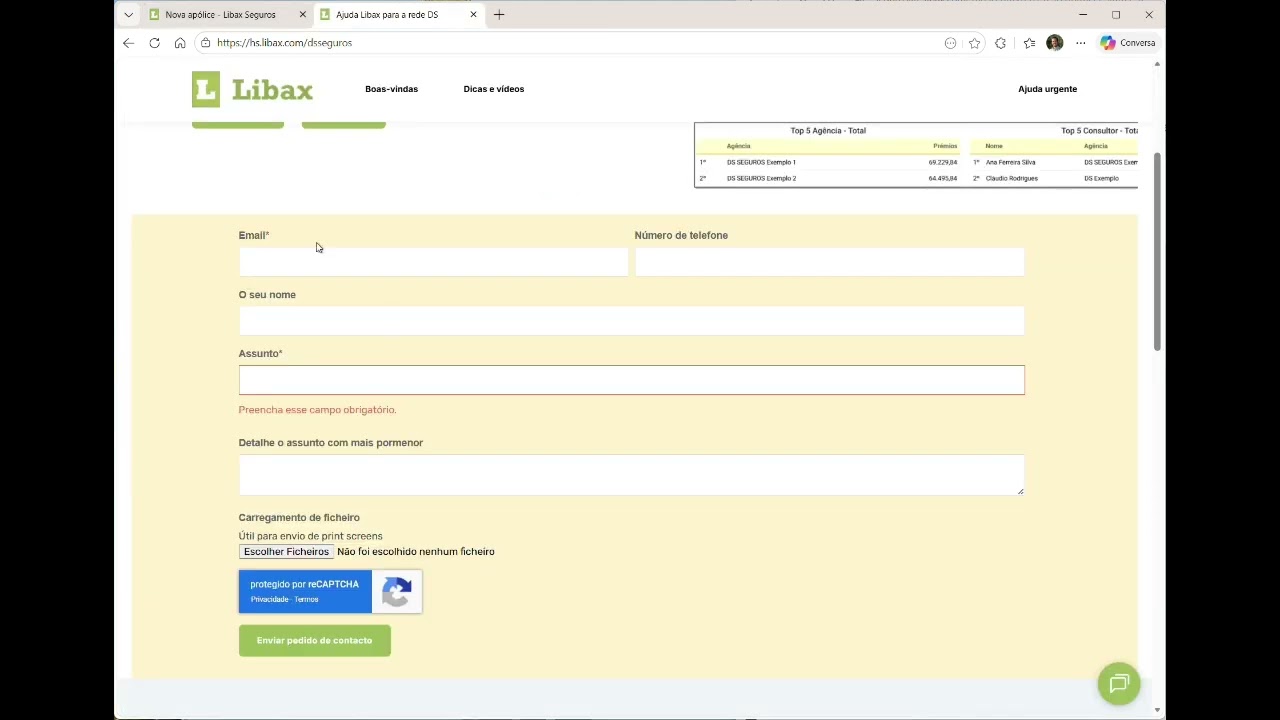Focus the Detalhe o assunto textarea
Screen dimensions: 1280x720
coord(631,475)
